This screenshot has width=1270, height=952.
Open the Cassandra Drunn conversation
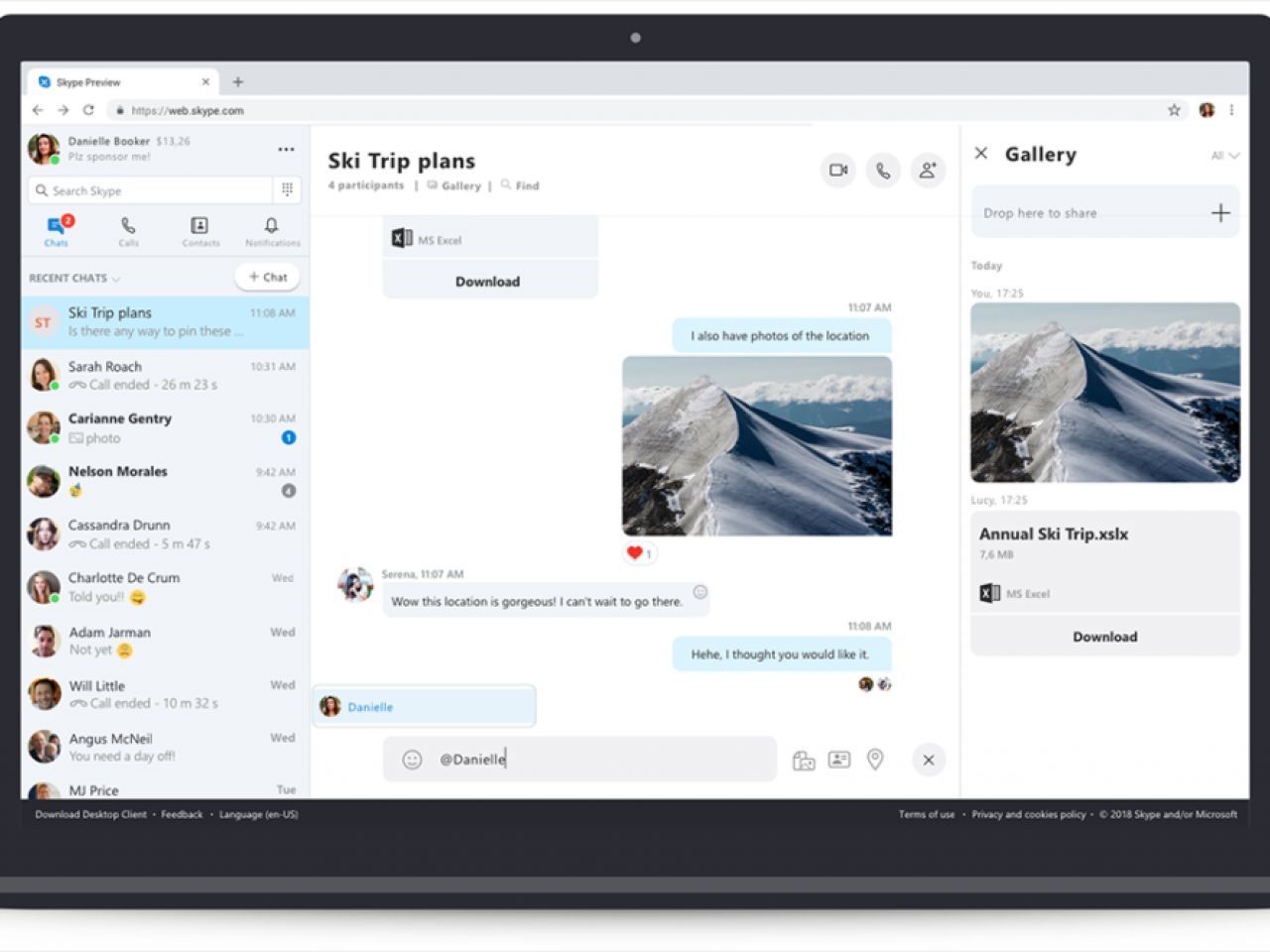165,535
